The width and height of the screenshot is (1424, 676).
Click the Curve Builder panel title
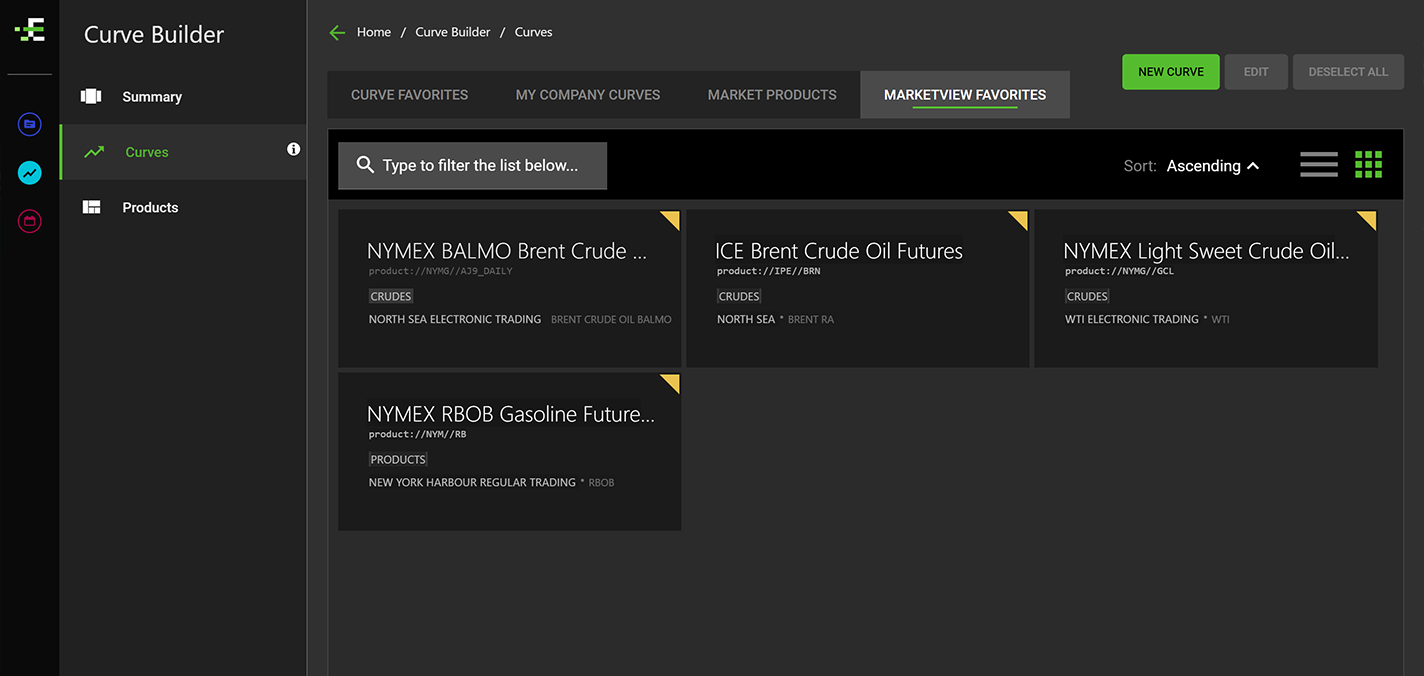click(154, 34)
